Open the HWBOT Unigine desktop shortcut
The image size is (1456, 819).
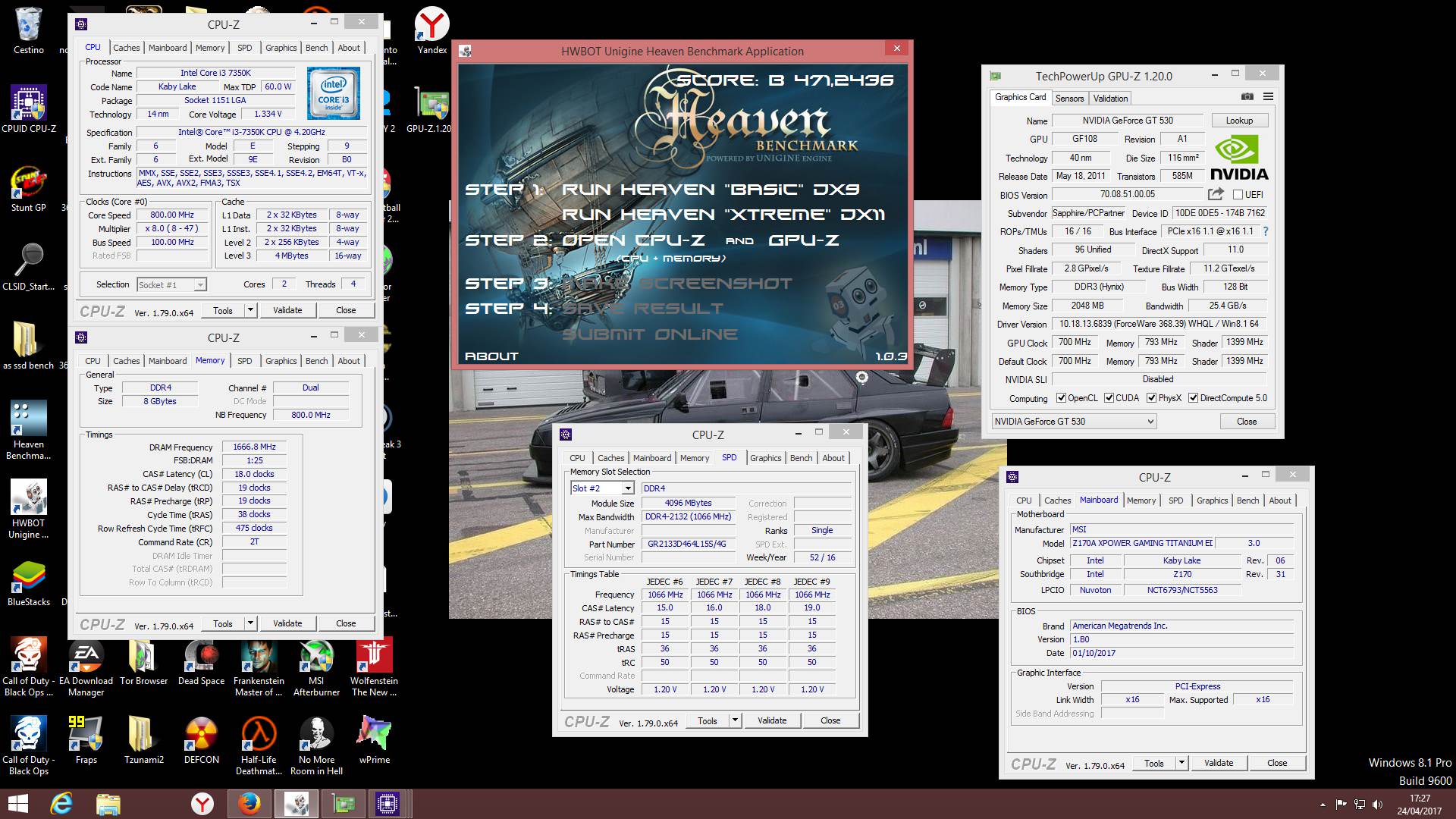[29, 509]
